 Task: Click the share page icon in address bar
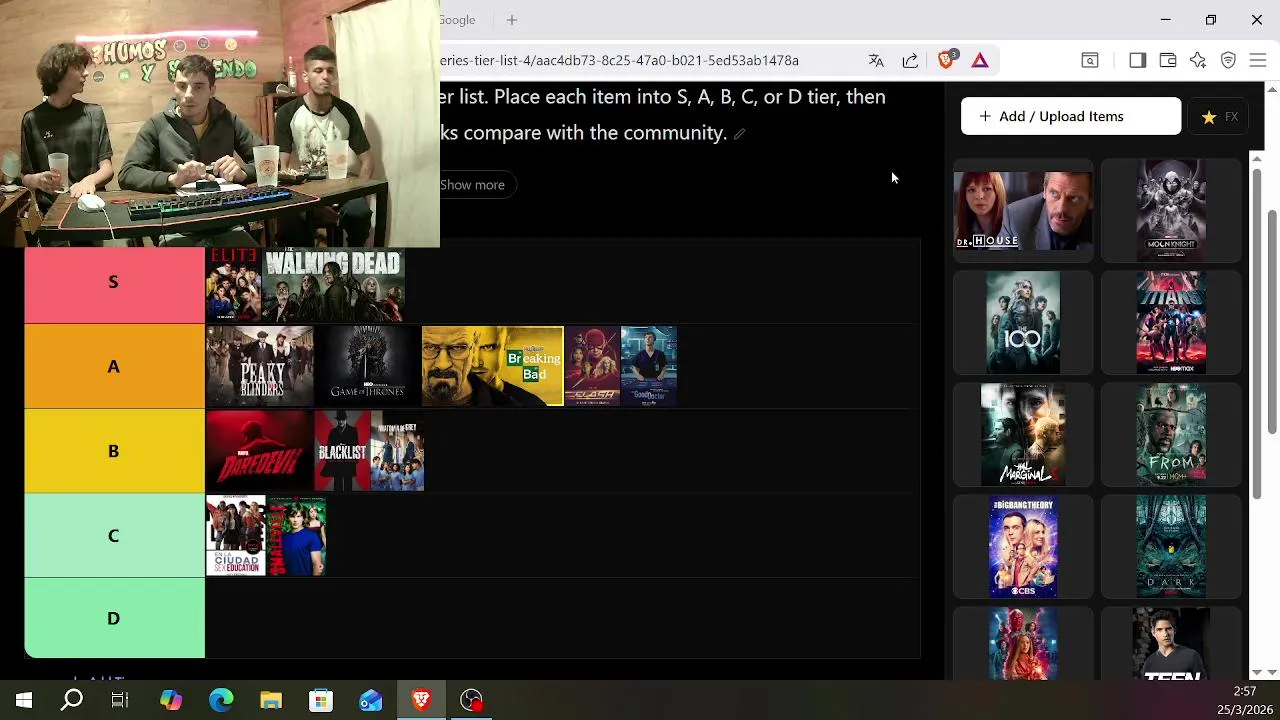point(910,60)
